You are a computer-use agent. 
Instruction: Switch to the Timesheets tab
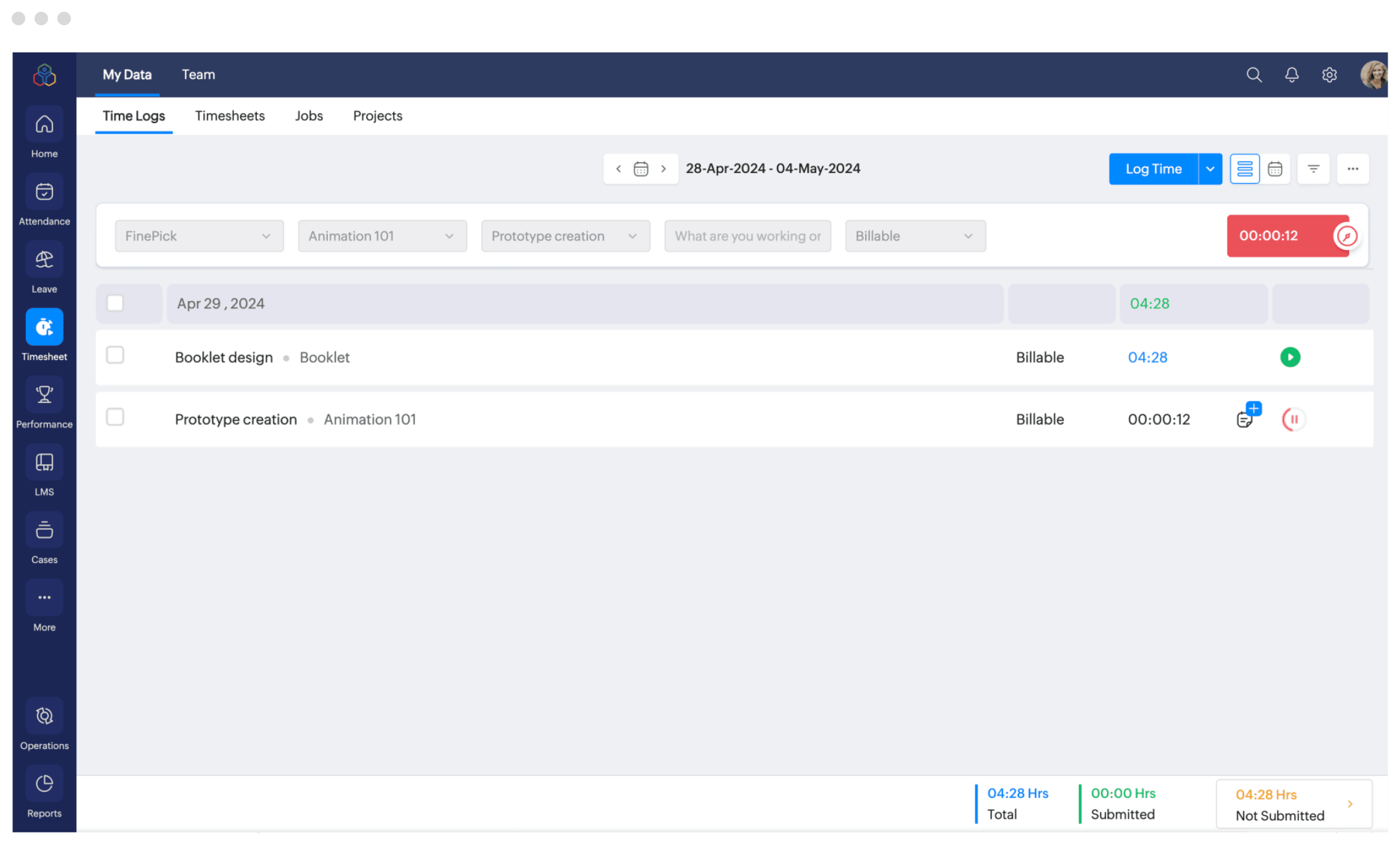tap(230, 116)
